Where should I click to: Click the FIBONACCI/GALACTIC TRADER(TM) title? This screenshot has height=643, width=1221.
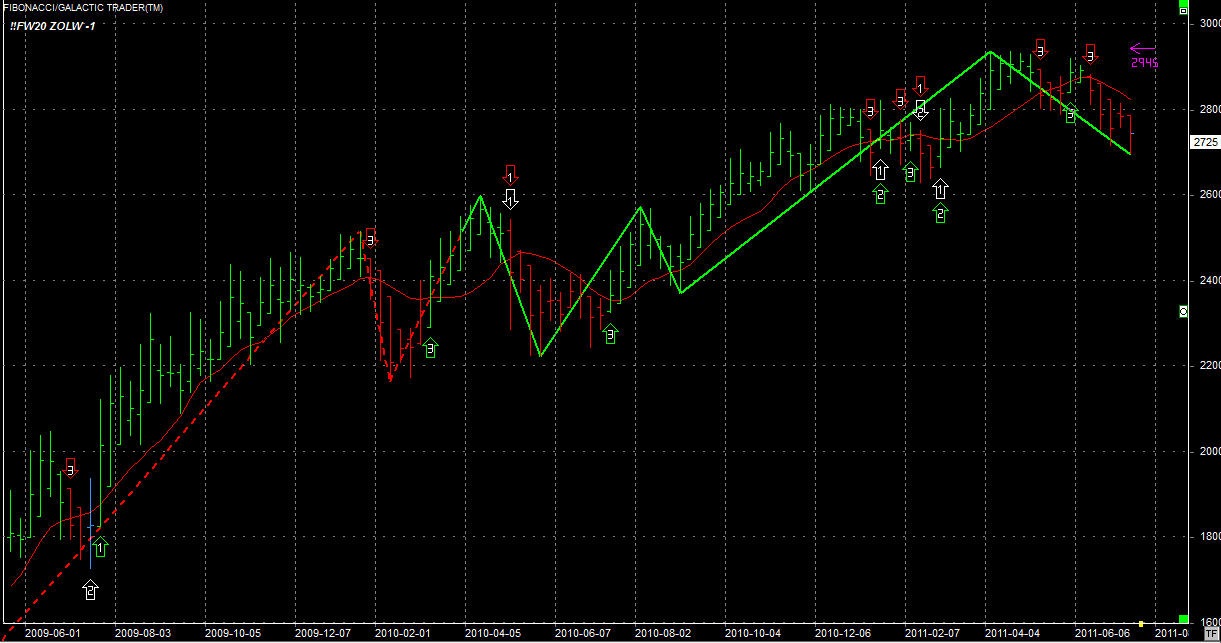pyautogui.click(x=82, y=8)
